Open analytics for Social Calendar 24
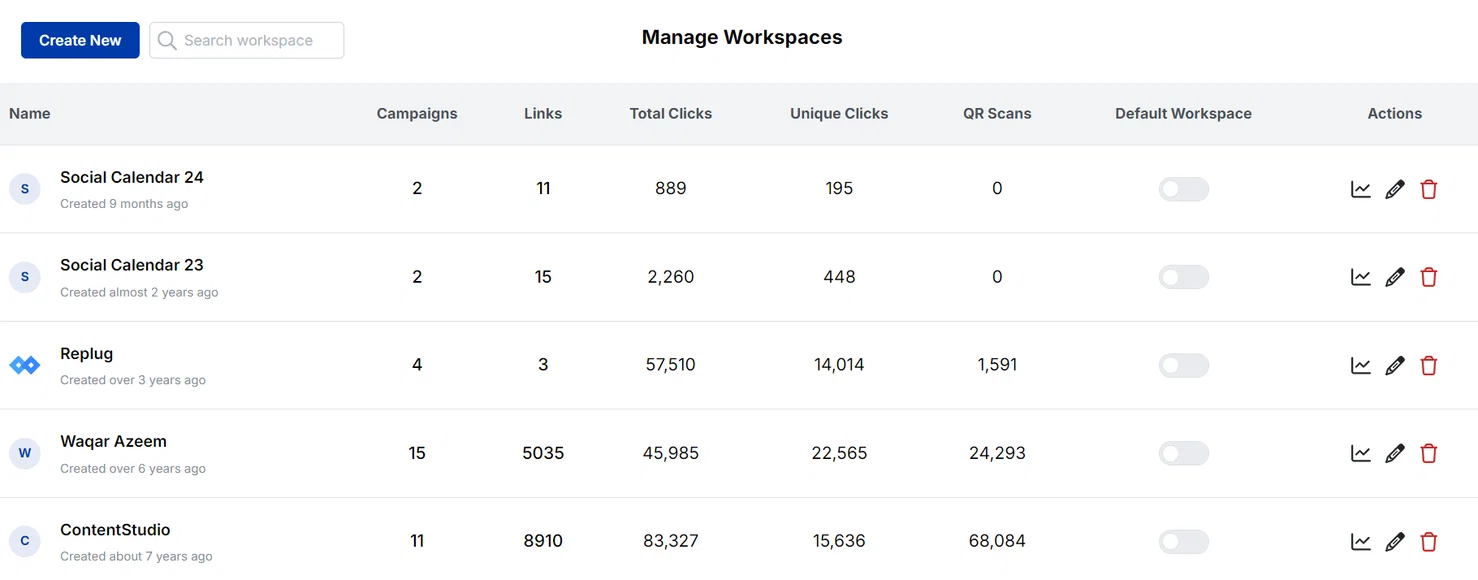This screenshot has height=580, width=1478. (x=1361, y=189)
